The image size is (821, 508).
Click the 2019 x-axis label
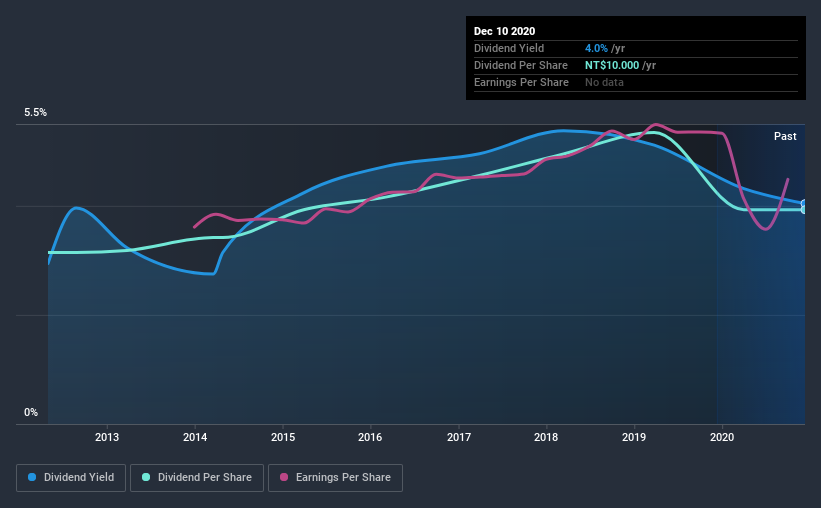[x=634, y=437]
